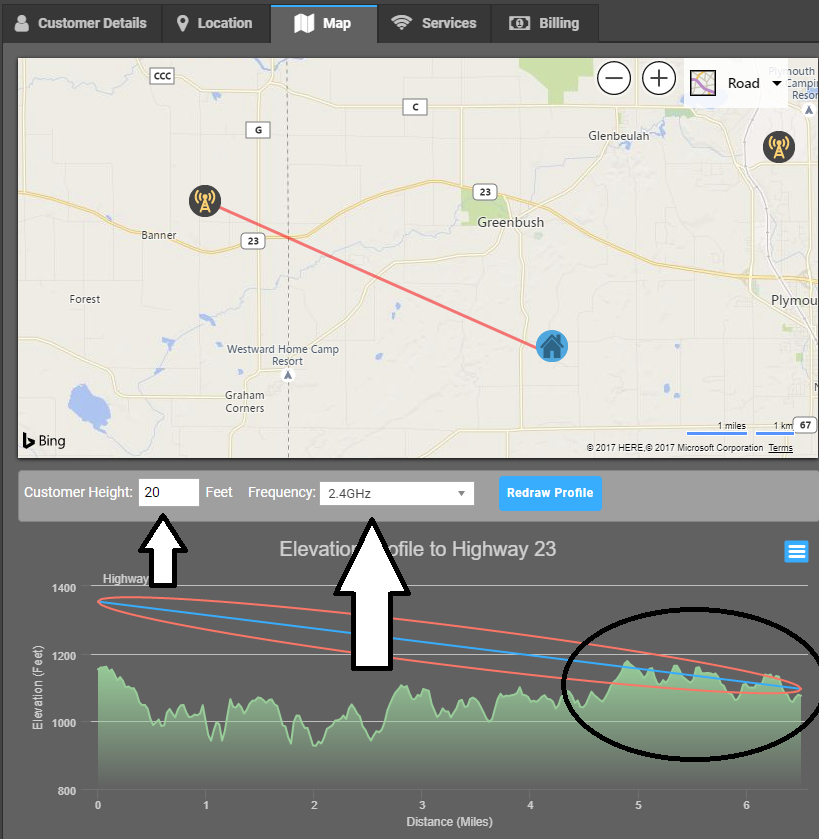Click the Map tab
The height and width of the screenshot is (839, 819).
[x=324, y=23]
